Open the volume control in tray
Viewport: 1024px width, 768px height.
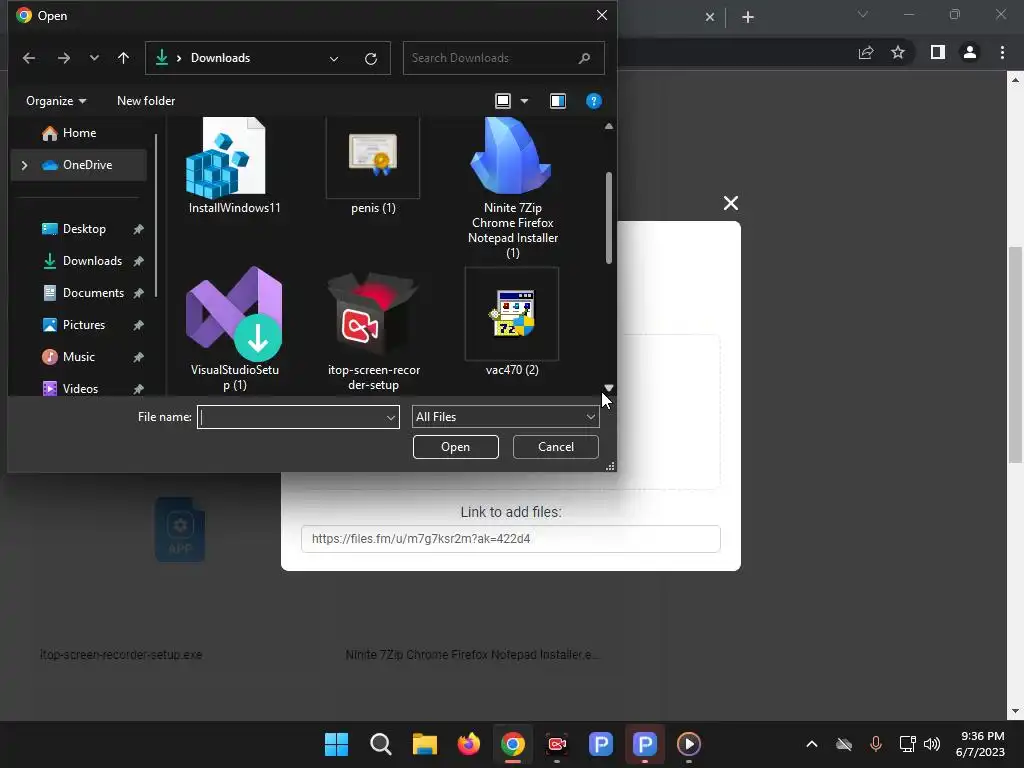[932, 744]
